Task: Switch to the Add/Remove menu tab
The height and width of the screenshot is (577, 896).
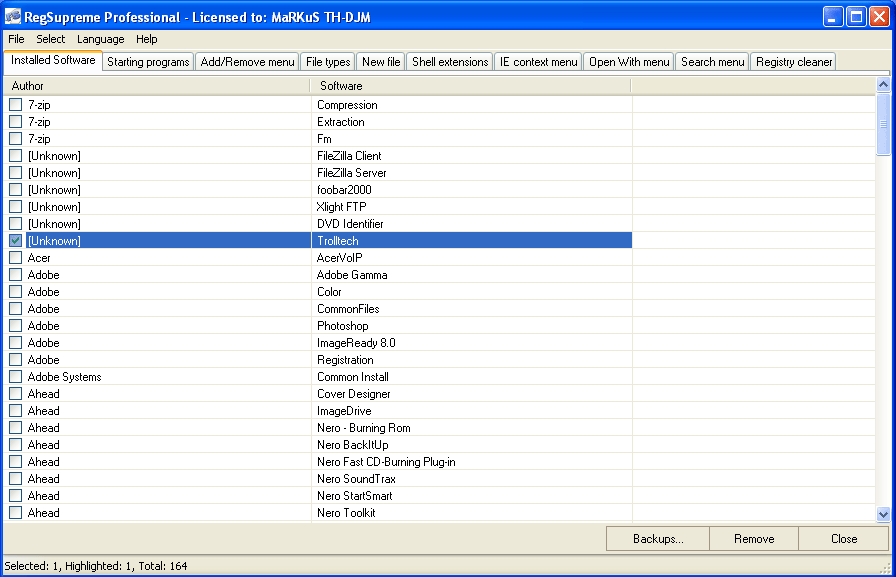Action: (247, 62)
